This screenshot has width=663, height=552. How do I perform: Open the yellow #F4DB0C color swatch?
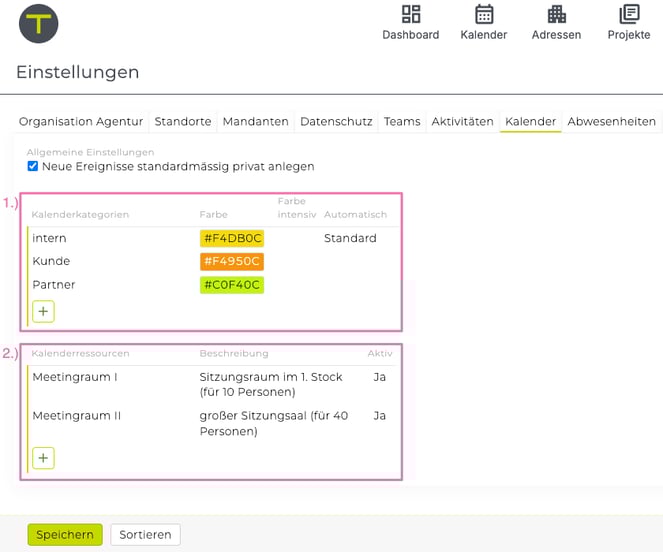coord(232,238)
